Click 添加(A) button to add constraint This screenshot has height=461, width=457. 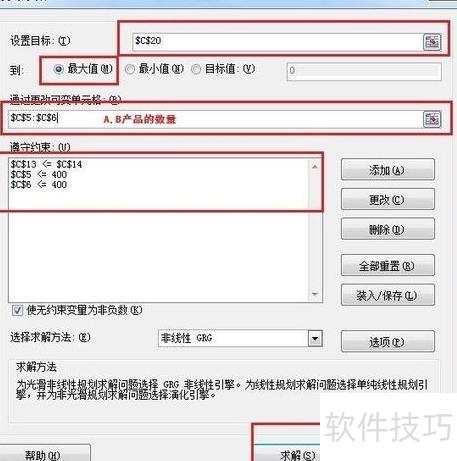point(388,170)
